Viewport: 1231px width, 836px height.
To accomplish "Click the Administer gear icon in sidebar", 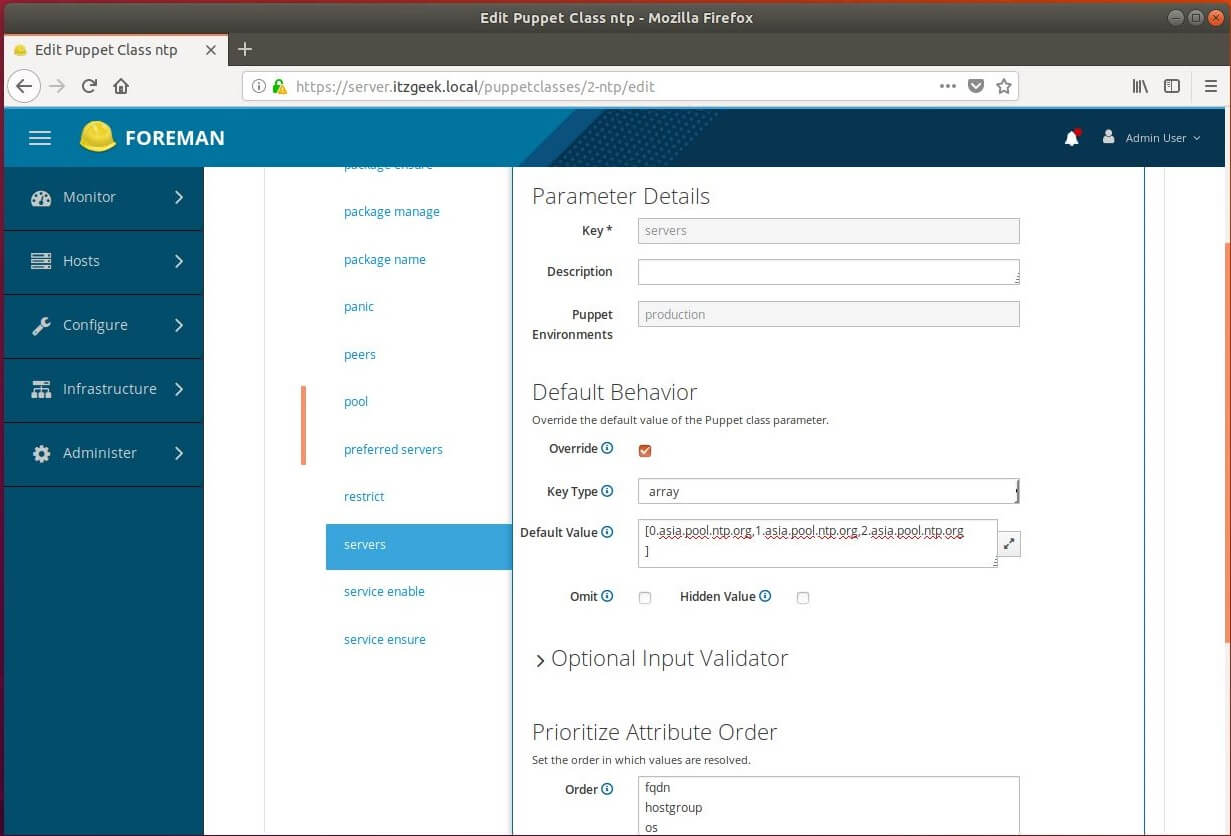I will [41, 453].
